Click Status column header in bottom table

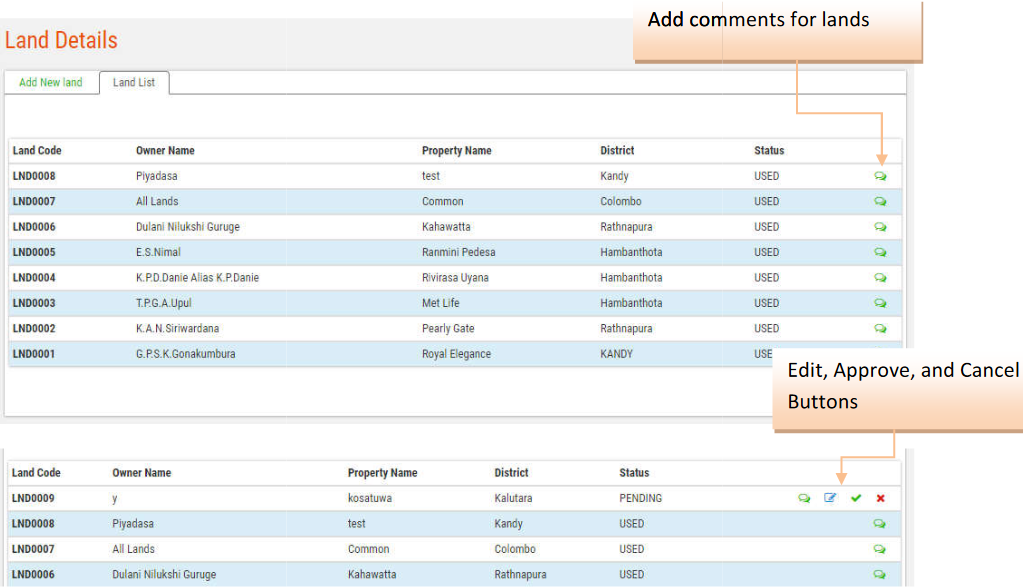634,473
